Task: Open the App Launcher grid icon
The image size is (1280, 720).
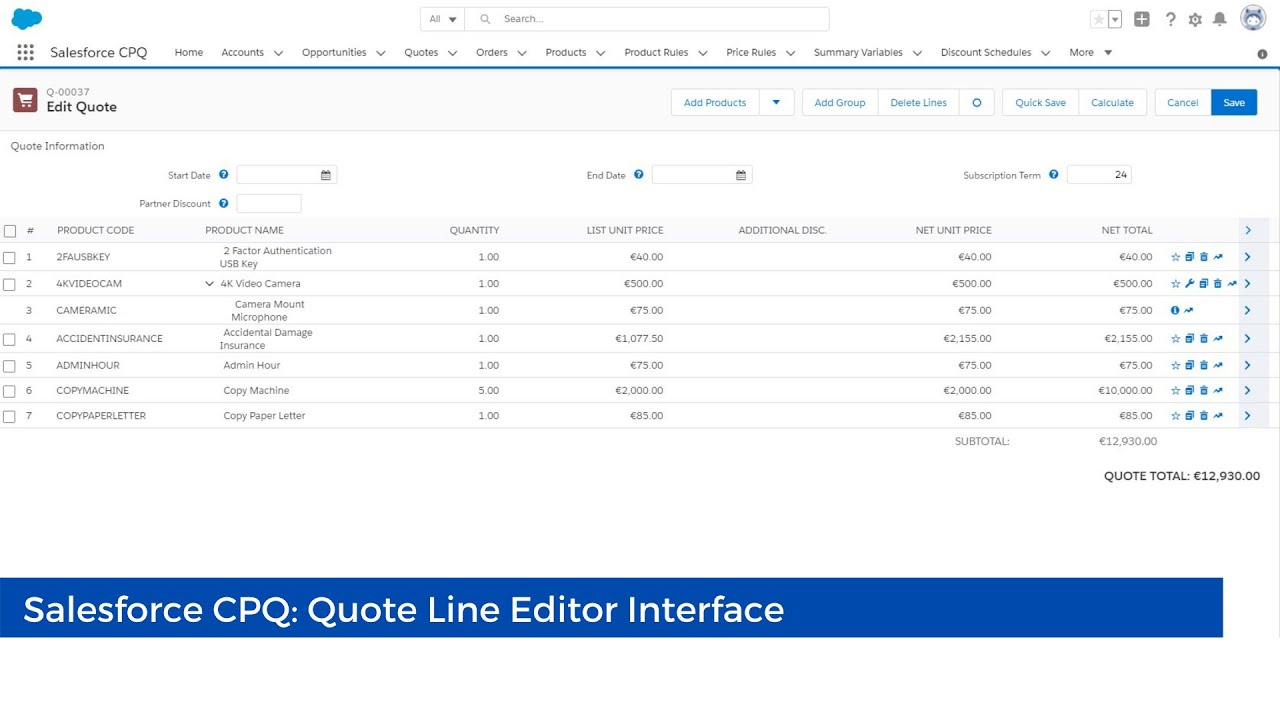Action: pos(26,52)
